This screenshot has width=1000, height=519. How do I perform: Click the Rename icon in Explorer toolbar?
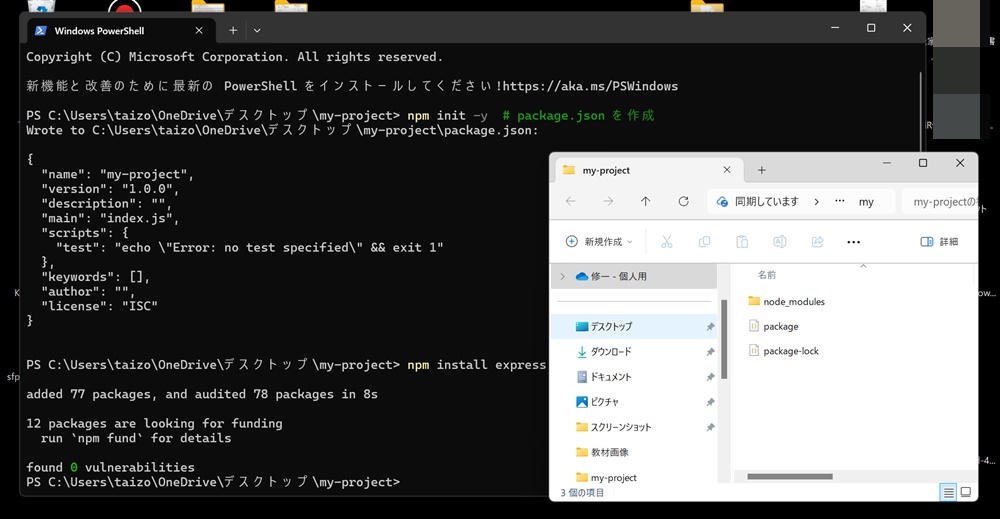tap(779, 242)
